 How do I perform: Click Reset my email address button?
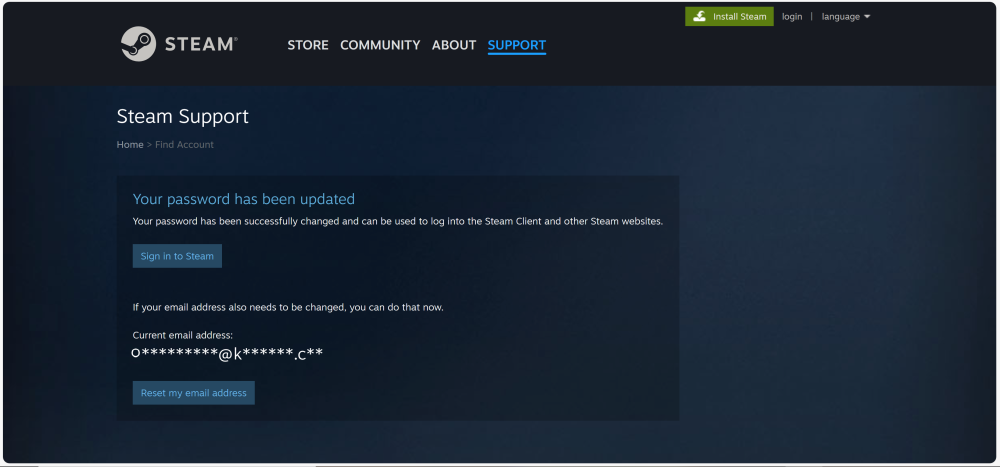coord(194,393)
